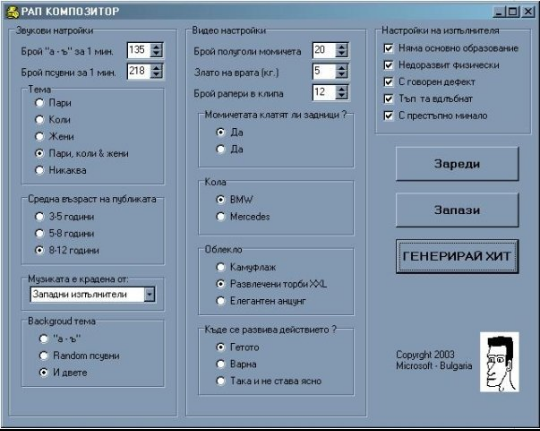Click the ГЕНЕРИРАЙ ХИТ button
The width and height of the screenshot is (540, 431).
point(457,256)
